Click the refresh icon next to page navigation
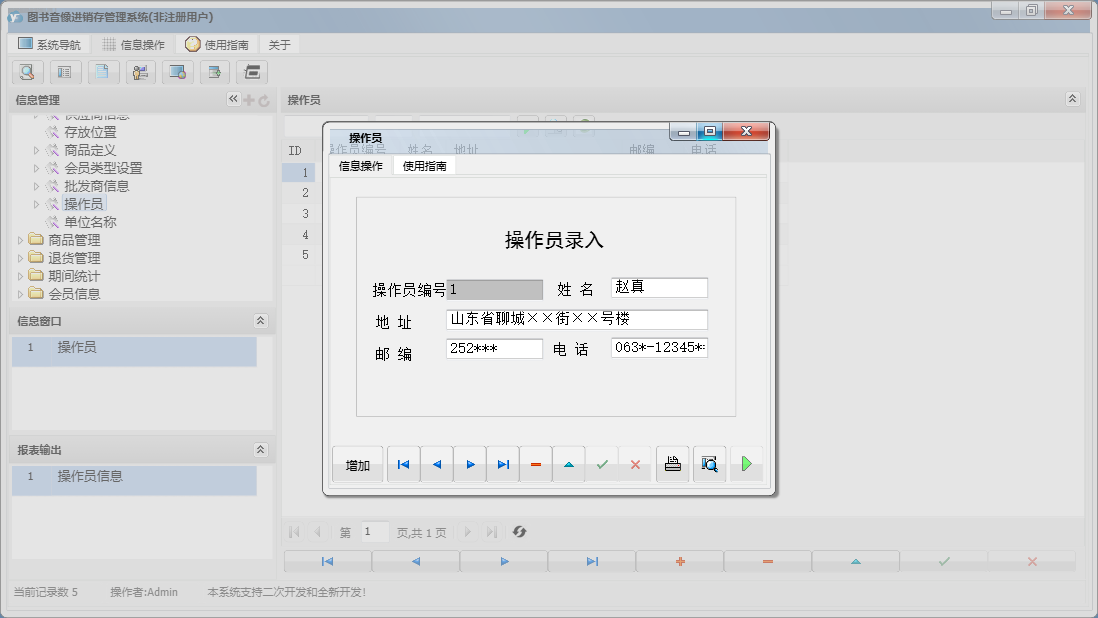Image resolution: width=1098 pixels, height=618 pixels. [x=519, y=532]
